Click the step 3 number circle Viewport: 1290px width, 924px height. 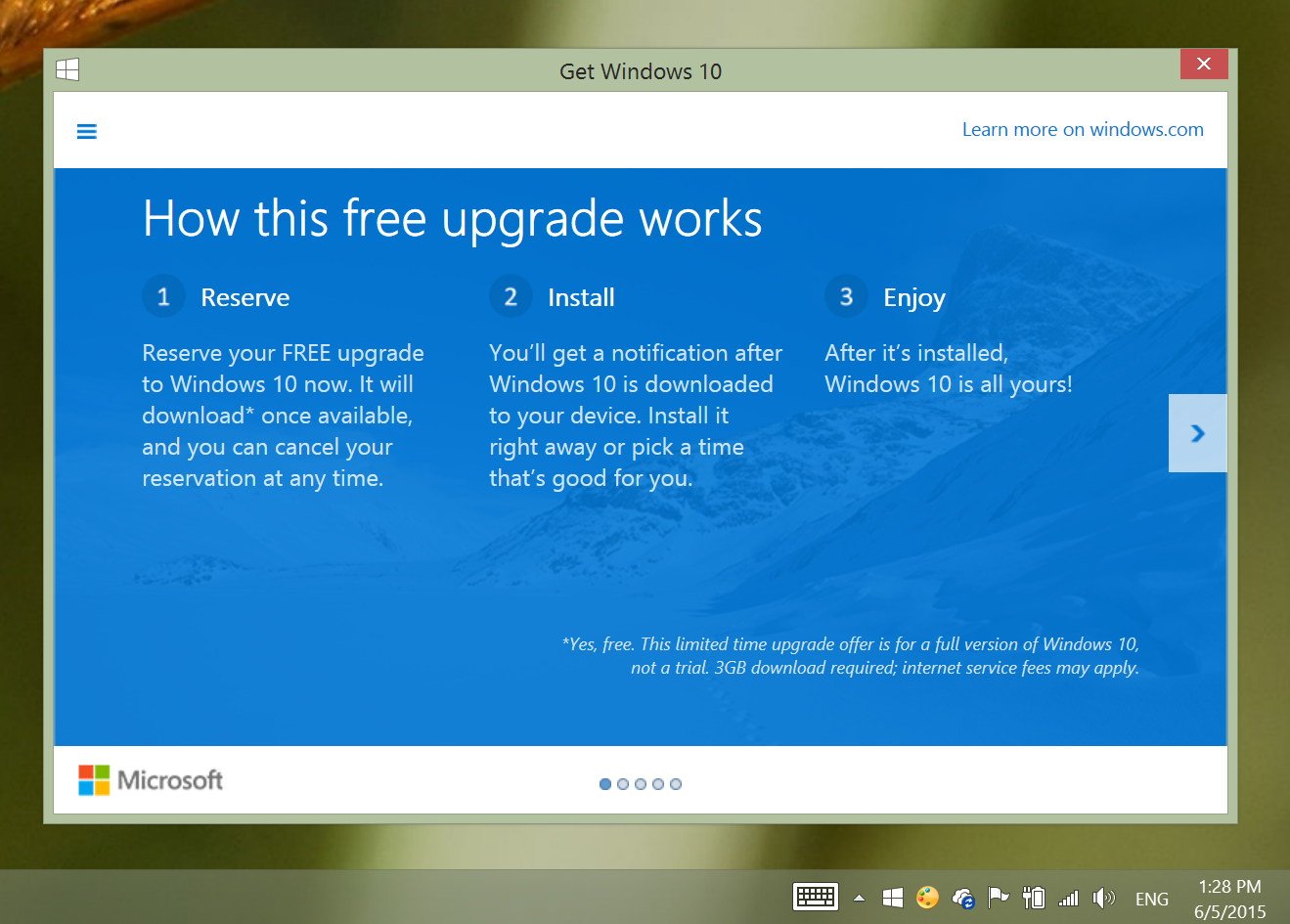[x=846, y=296]
